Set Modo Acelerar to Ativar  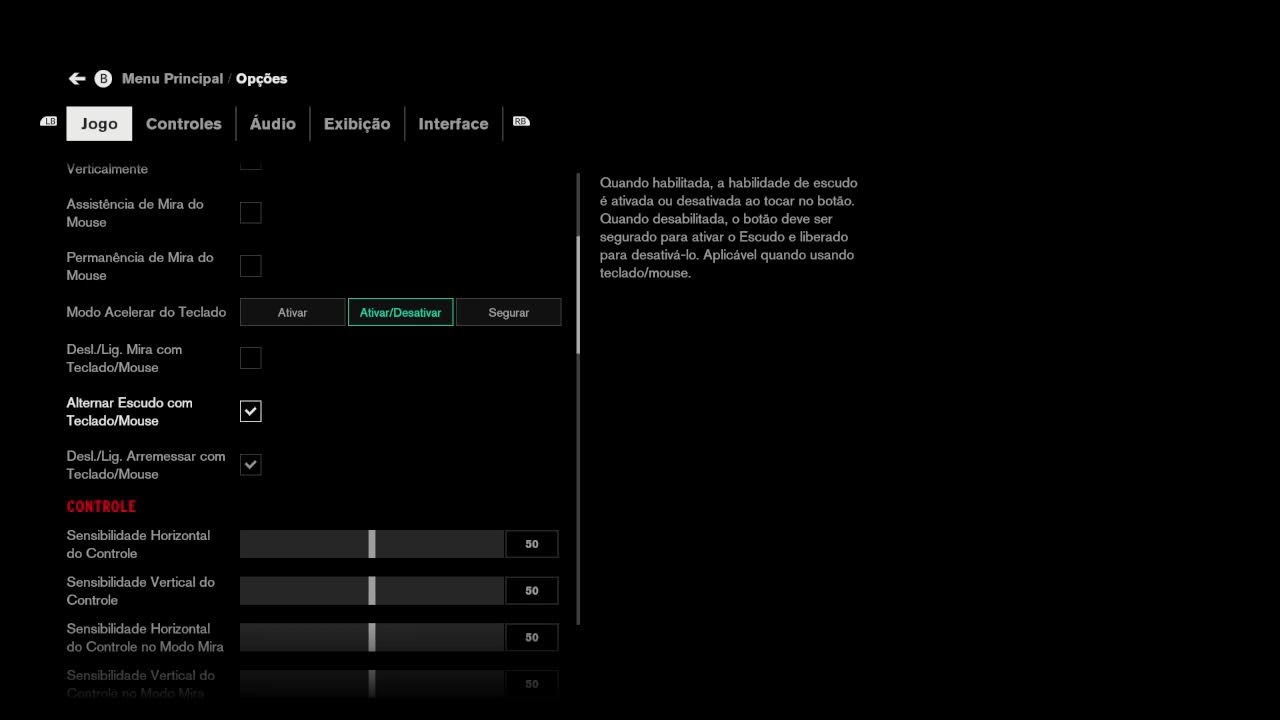pyautogui.click(x=292, y=312)
